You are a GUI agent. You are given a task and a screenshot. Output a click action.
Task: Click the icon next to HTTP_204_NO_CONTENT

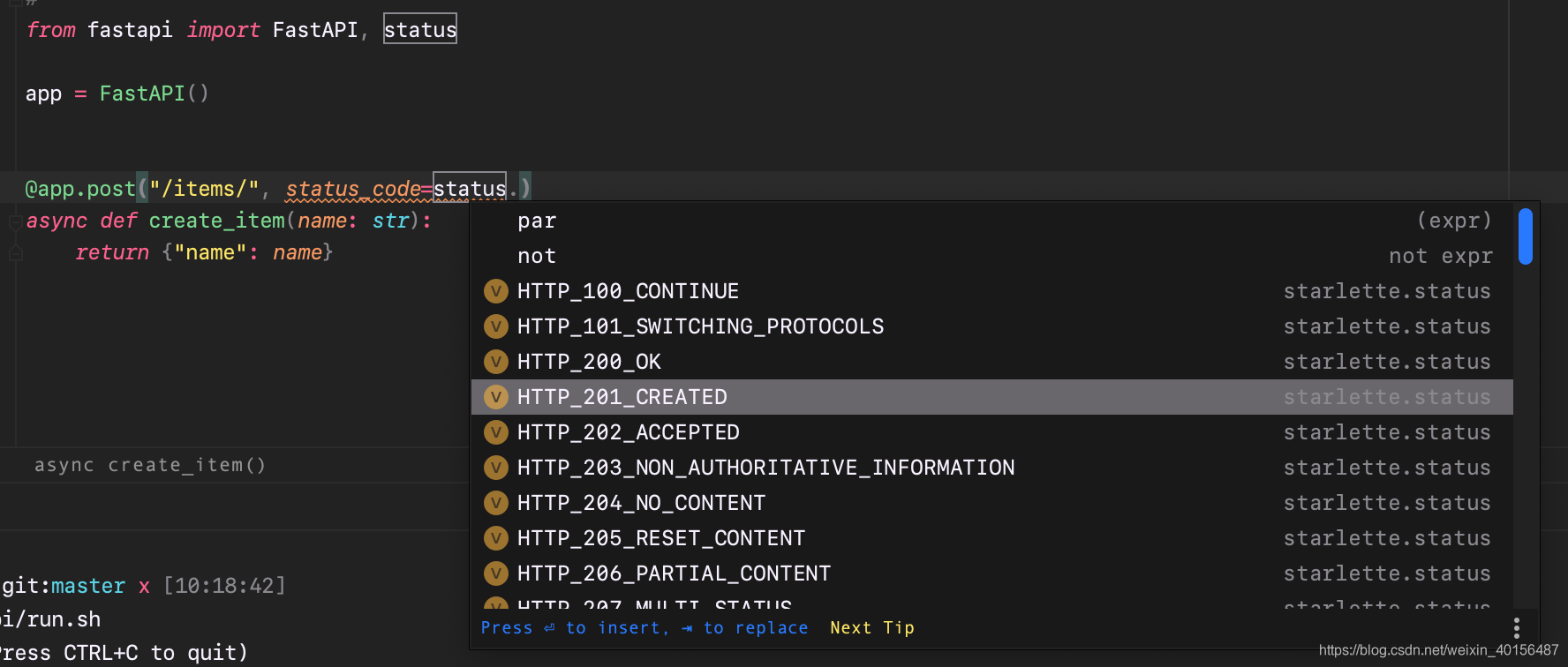pyautogui.click(x=496, y=503)
